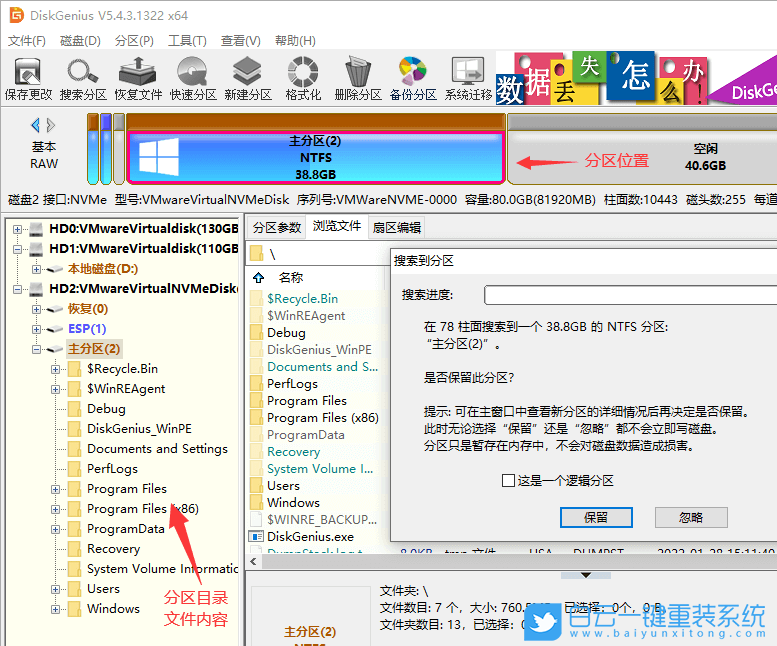Screen dimensions: 777x646
Task: Click the 新建分区 icon
Action: click(248, 78)
